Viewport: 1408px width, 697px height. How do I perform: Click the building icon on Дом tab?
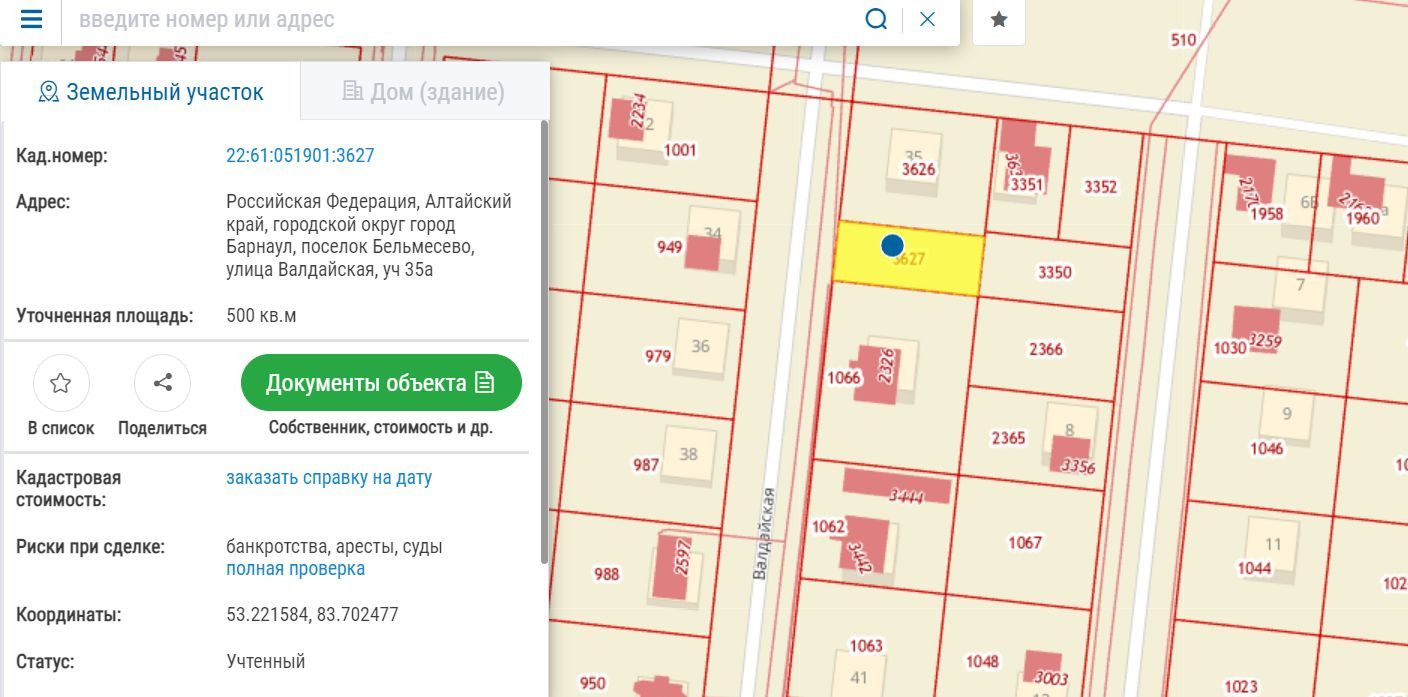(x=352, y=92)
